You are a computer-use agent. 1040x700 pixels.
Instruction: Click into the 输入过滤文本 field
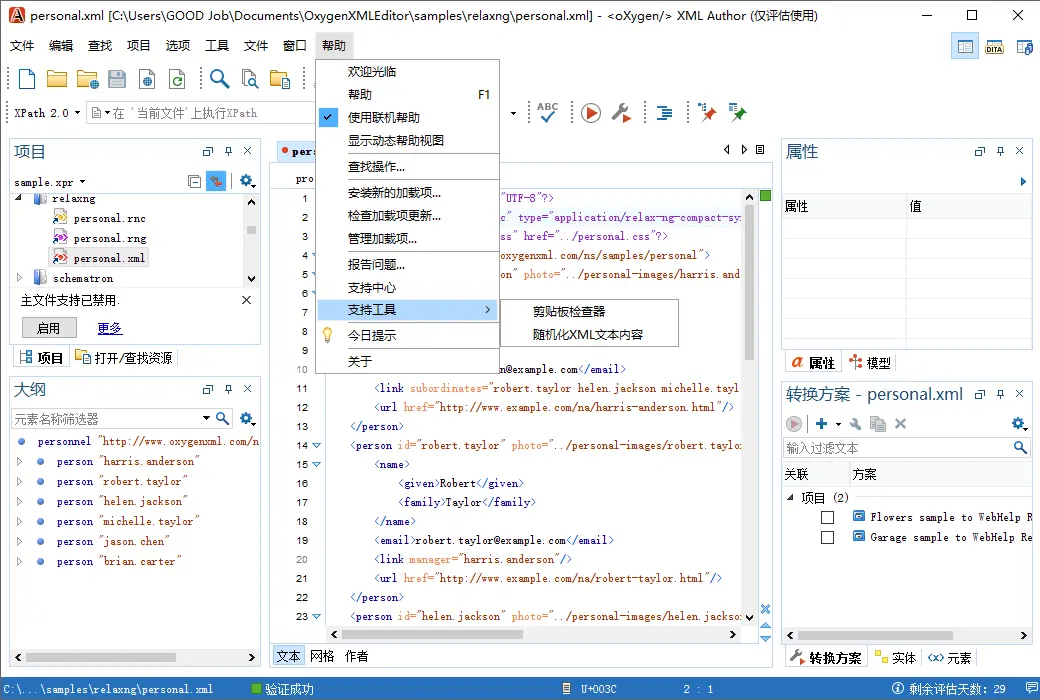[898, 448]
